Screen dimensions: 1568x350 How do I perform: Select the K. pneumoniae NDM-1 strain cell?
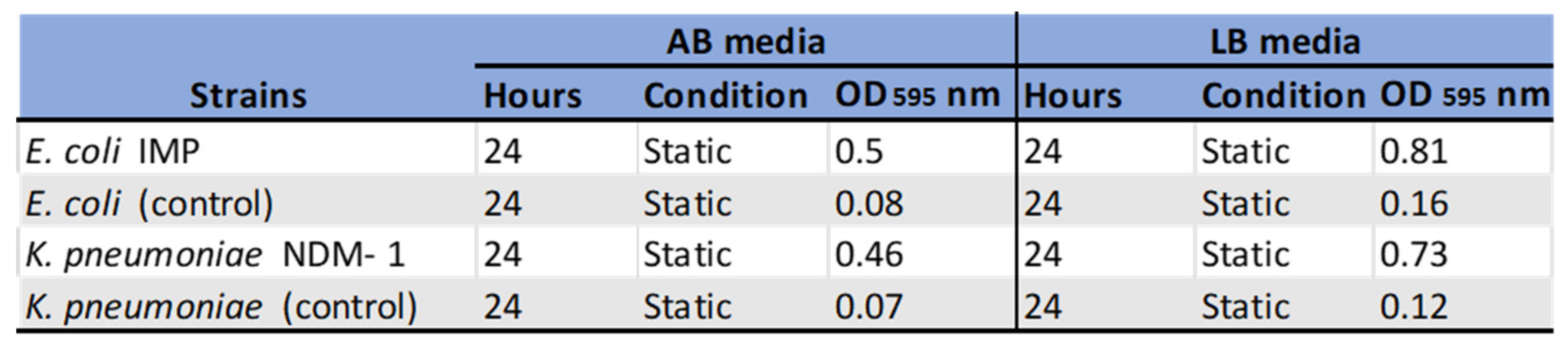pos(214,254)
